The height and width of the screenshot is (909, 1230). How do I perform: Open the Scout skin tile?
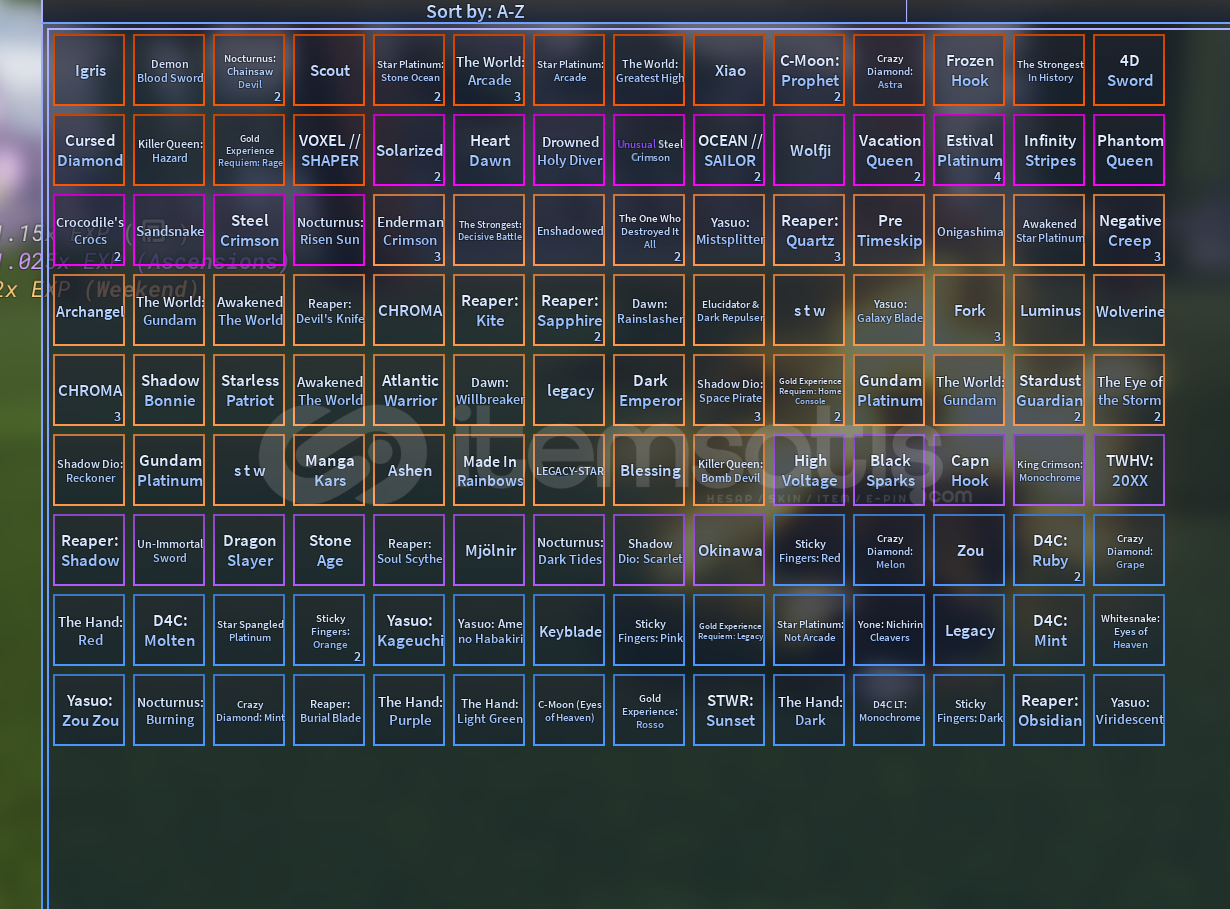tap(330, 71)
